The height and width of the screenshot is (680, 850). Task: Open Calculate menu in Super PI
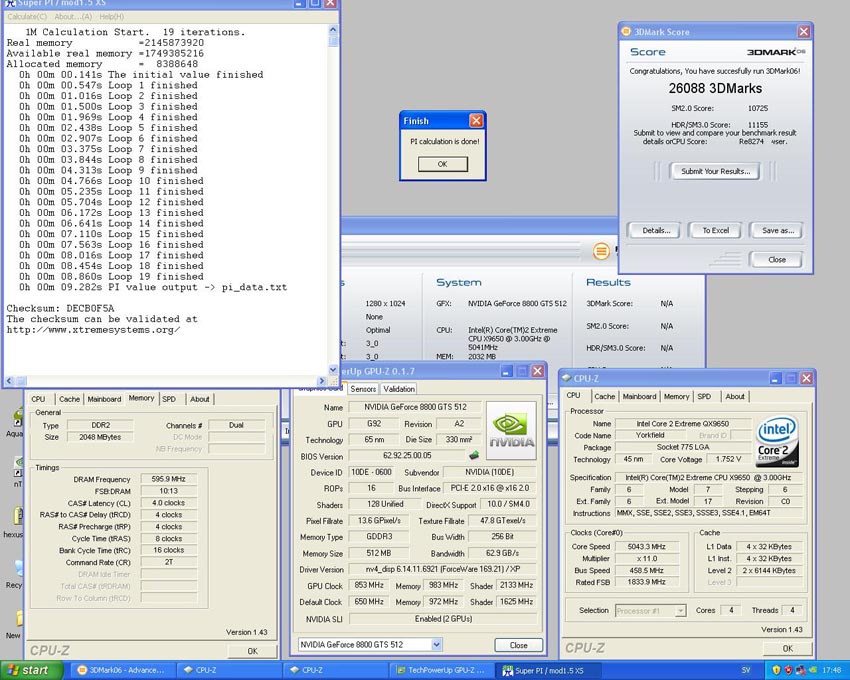pos(27,17)
